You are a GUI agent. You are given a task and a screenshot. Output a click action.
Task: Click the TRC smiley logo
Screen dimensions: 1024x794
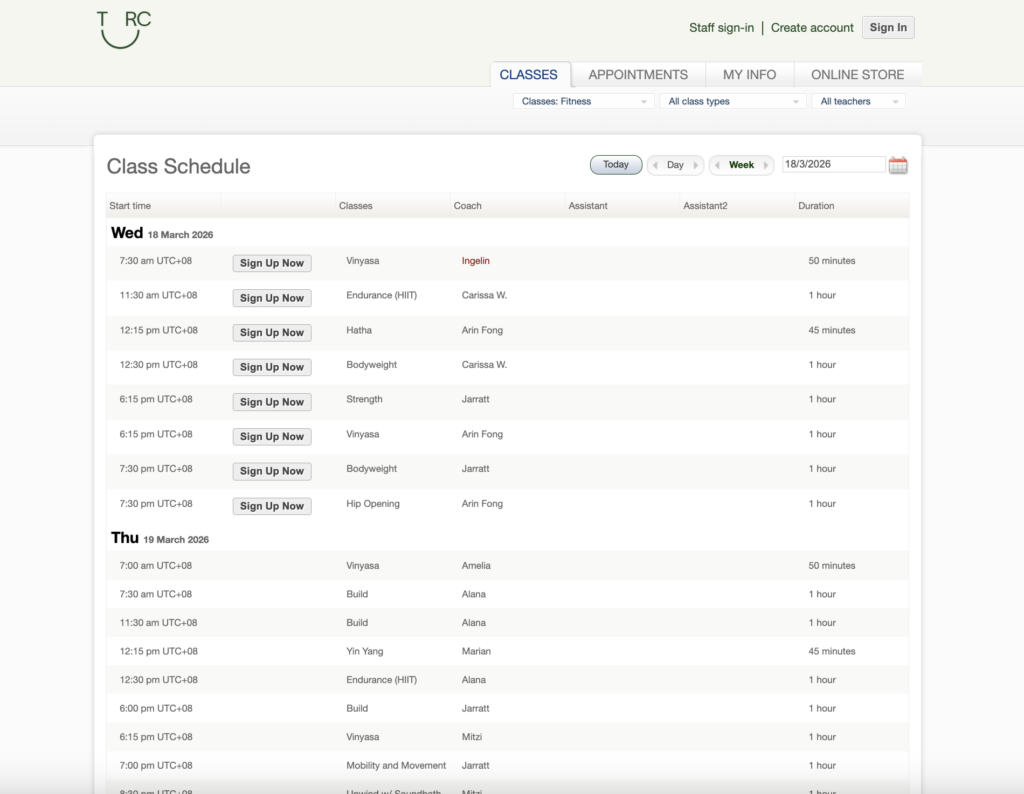(124, 29)
